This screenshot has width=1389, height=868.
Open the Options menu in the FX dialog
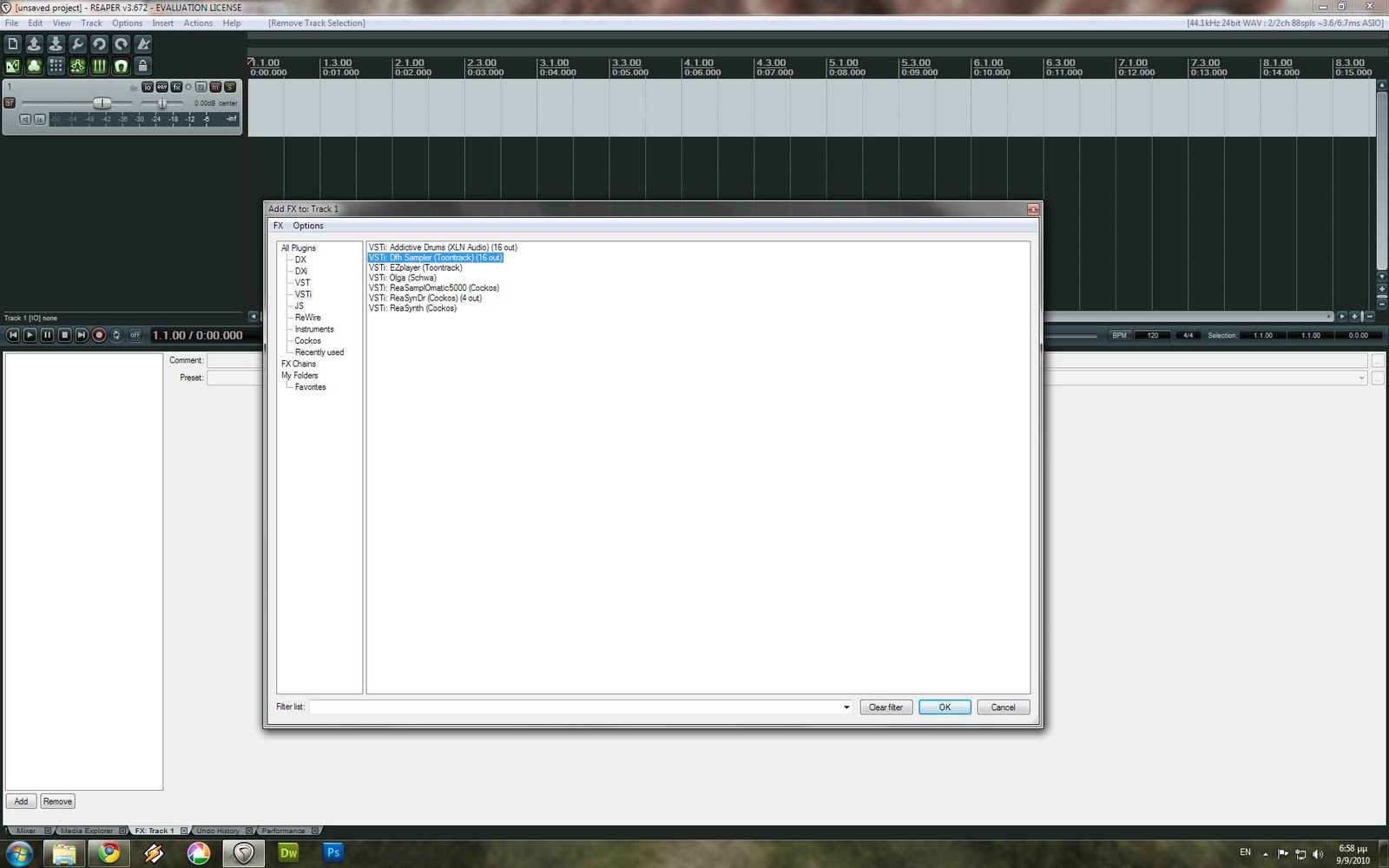[307, 225]
